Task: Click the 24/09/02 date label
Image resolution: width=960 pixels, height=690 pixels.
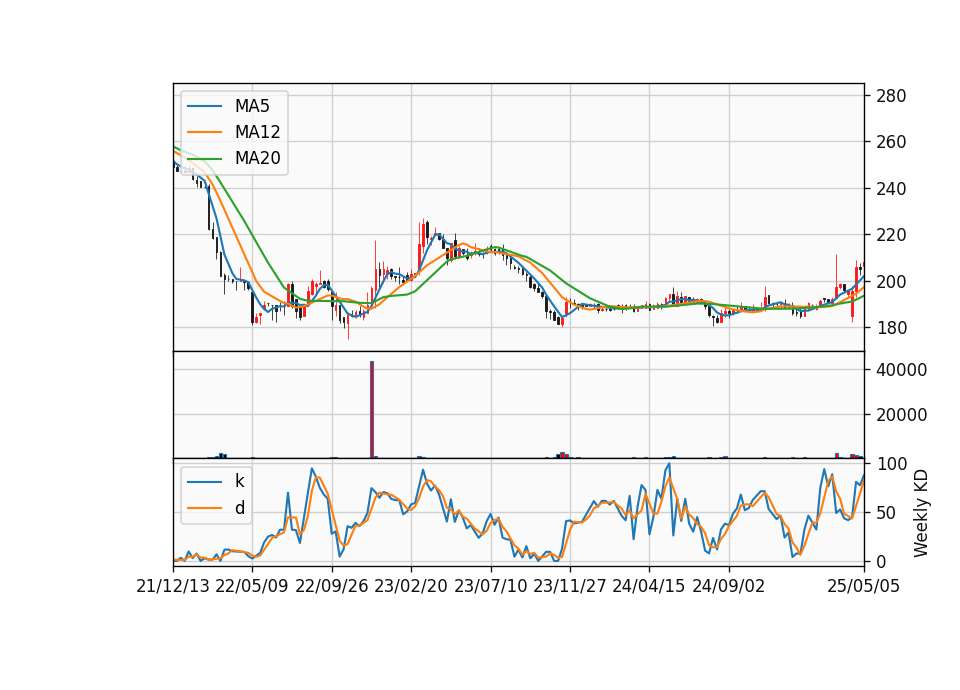Action: pos(729,586)
